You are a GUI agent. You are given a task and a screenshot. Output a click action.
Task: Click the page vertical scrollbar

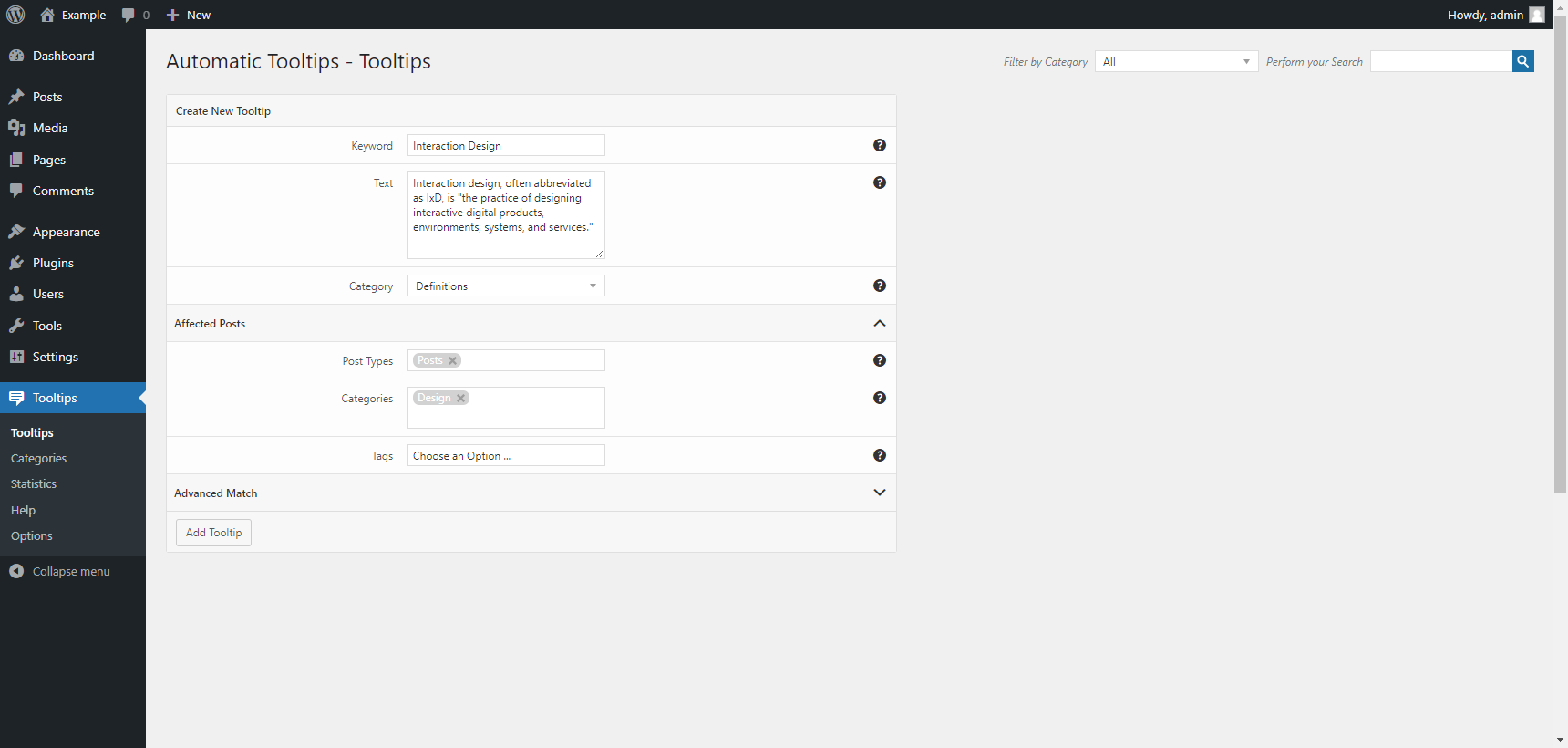[1560, 255]
